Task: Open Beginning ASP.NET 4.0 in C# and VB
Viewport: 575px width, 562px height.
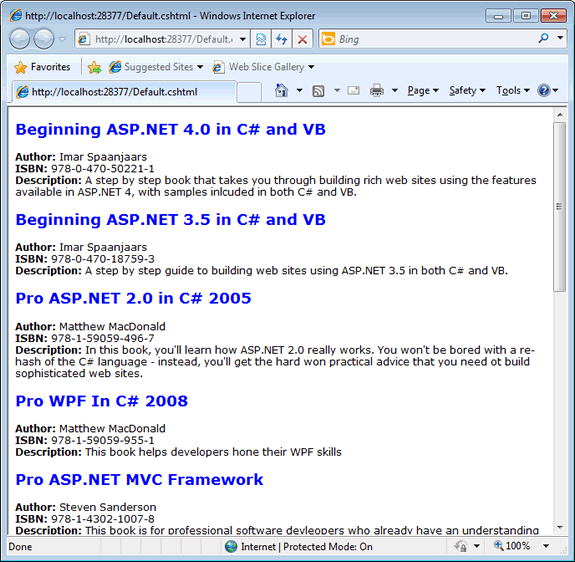Action: click(x=171, y=129)
